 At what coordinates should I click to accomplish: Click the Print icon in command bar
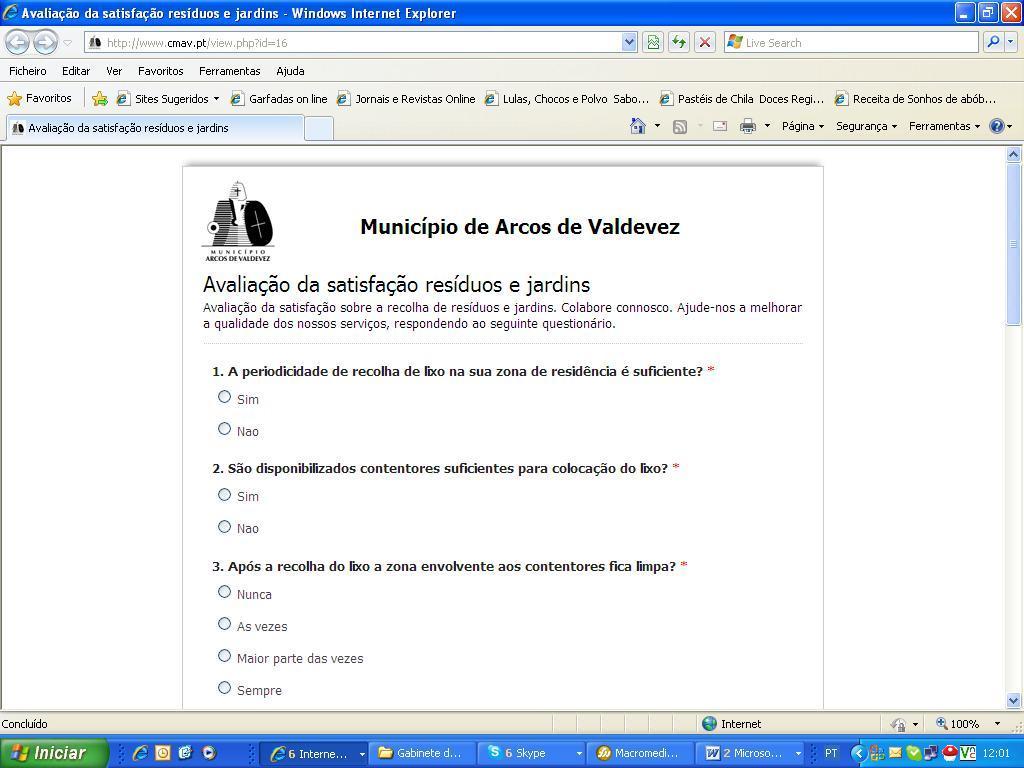click(x=747, y=126)
